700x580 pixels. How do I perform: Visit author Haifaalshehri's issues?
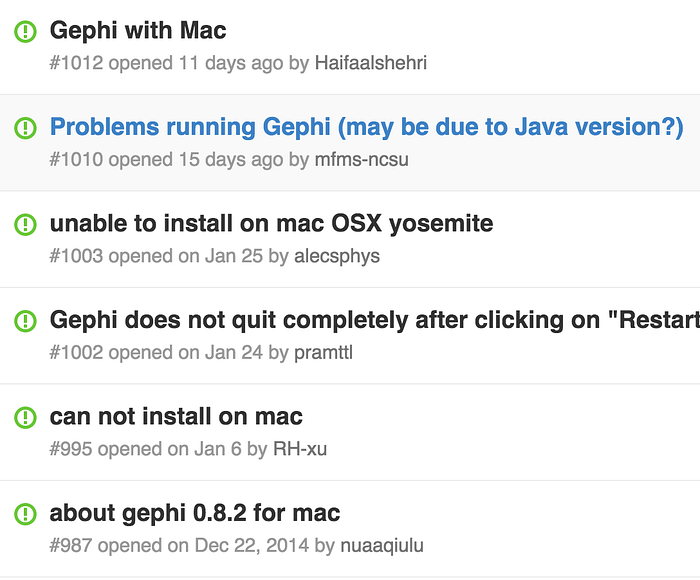(371, 63)
